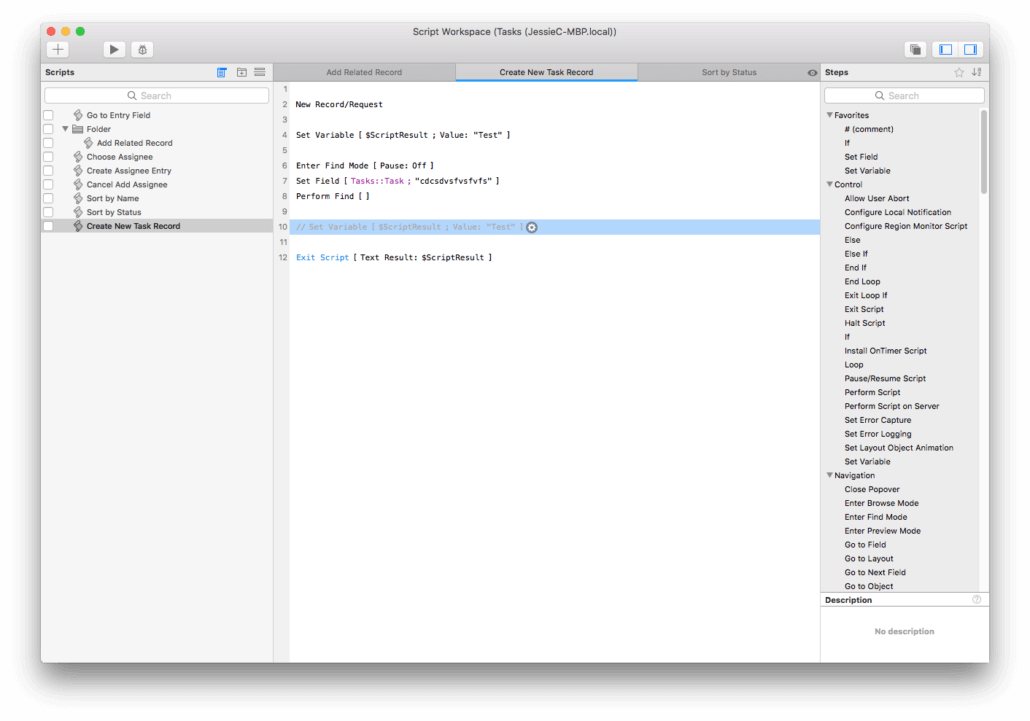1030x721 pixels.
Task: Toggle the right Steps pane button
Action: tap(970, 49)
